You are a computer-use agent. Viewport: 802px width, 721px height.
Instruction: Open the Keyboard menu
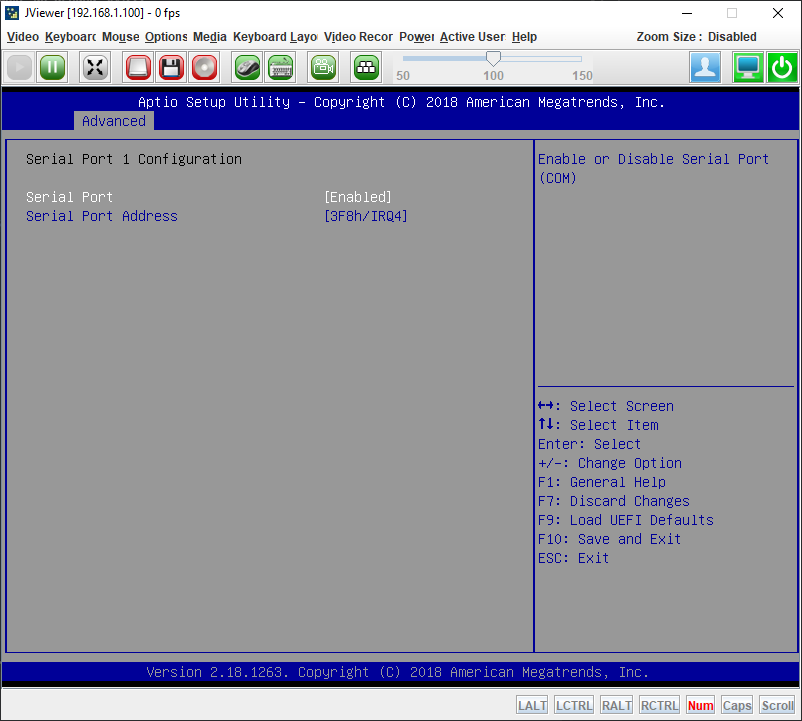(x=70, y=37)
